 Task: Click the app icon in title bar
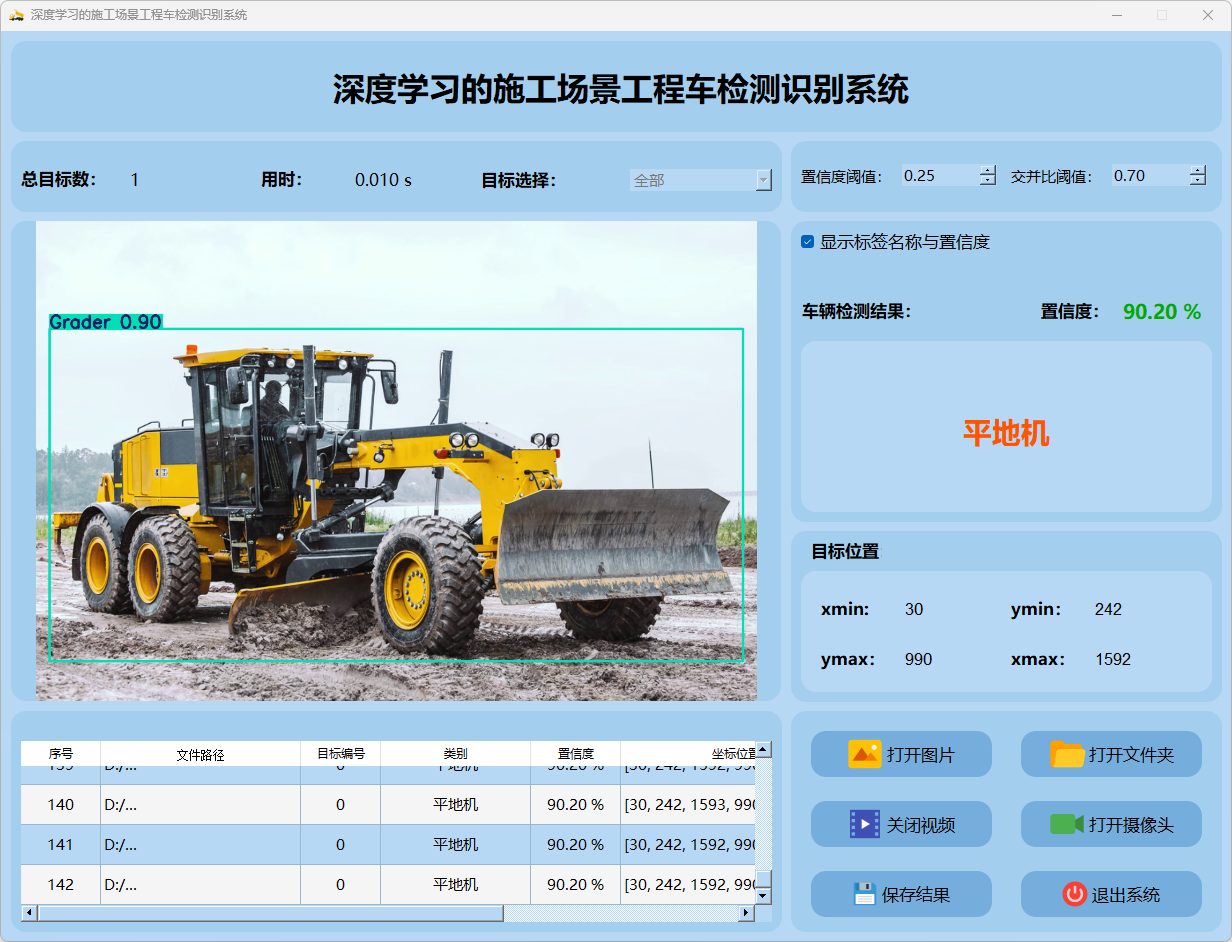click(16, 15)
